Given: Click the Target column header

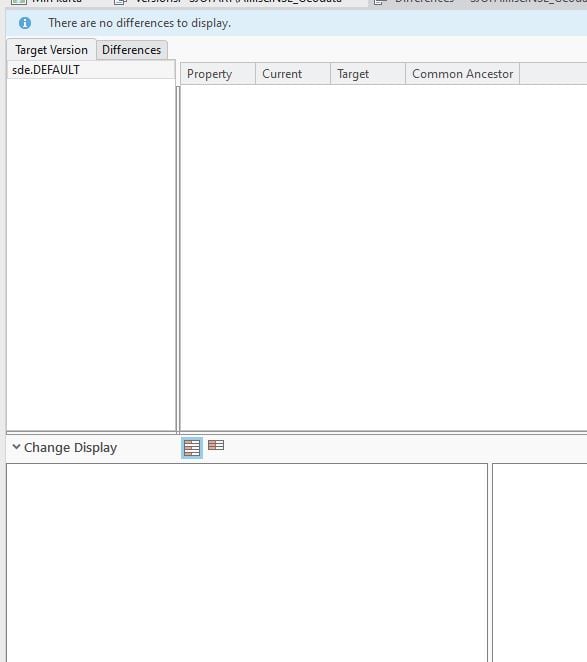Looking at the screenshot, I should [x=368, y=74].
